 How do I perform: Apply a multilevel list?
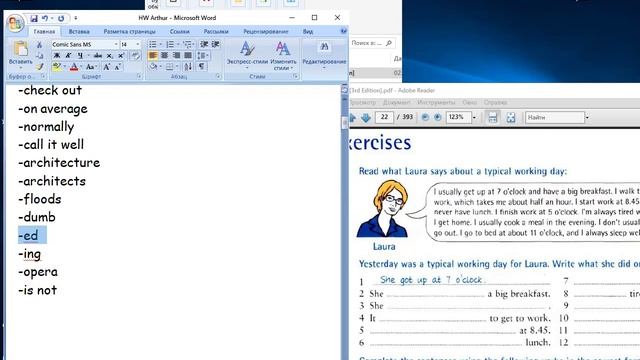point(187,44)
